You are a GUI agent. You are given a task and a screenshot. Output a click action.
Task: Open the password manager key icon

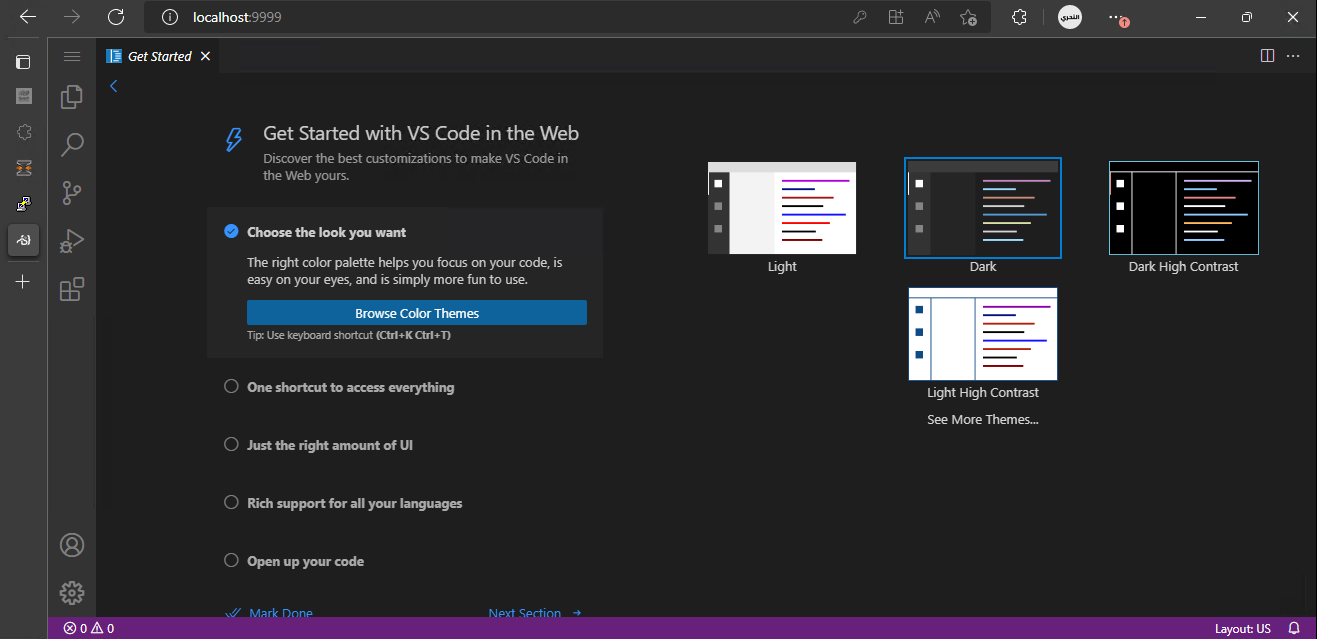point(859,17)
